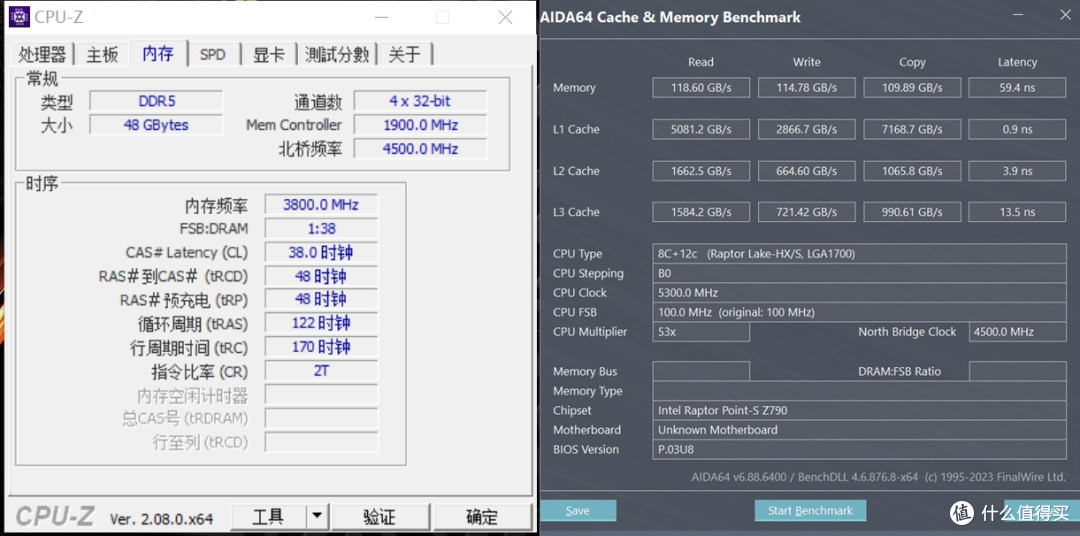Click the 内存频率 3800.0 MHz value
Image resolution: width=1080 pixels, height=536 pixels.
coord(321,205)
